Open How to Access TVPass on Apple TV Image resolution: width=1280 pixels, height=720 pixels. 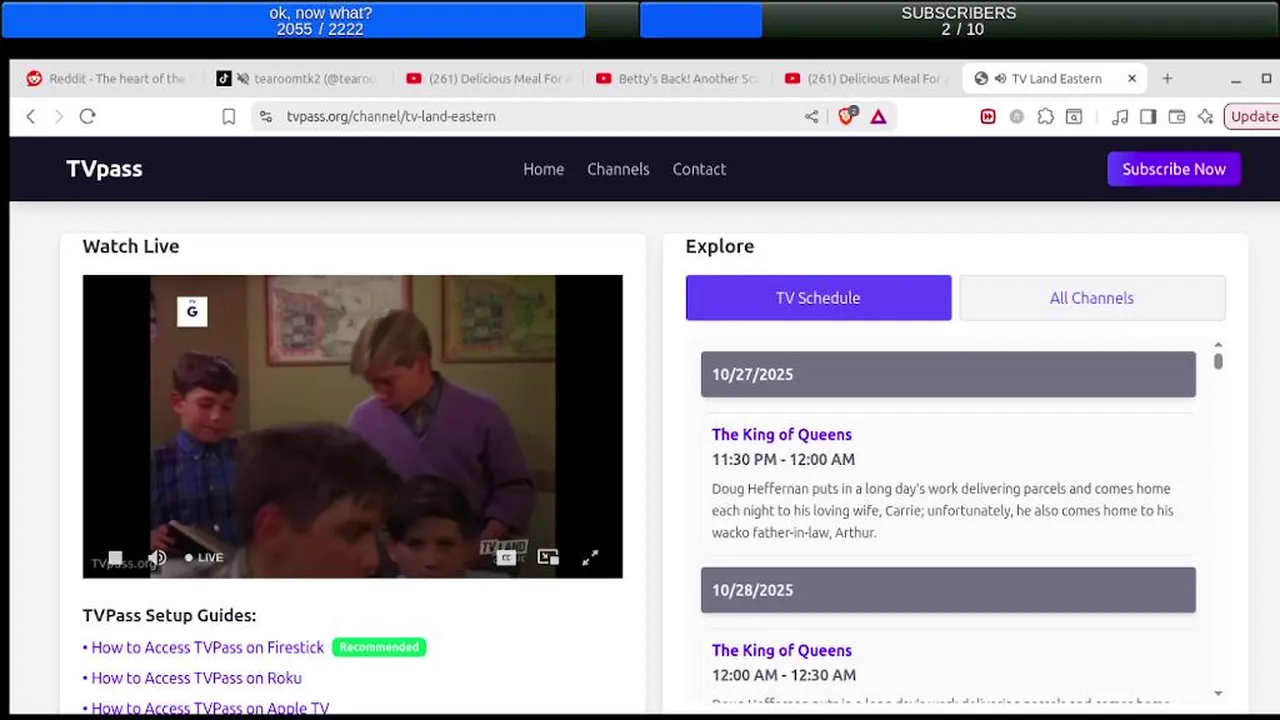pos(210,708)
